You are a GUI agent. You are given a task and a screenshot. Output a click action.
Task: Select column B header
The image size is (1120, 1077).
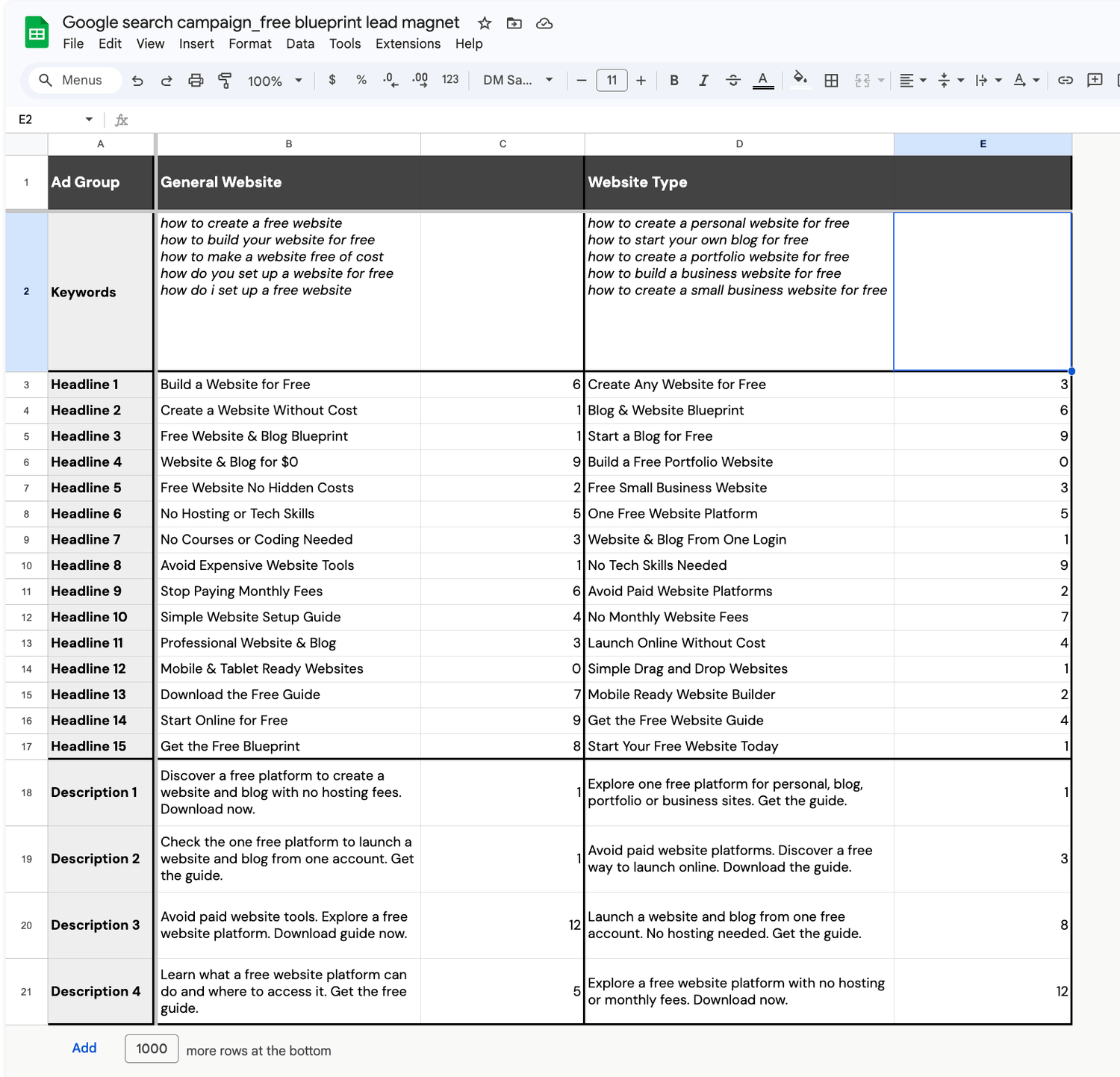click(289, 144)
